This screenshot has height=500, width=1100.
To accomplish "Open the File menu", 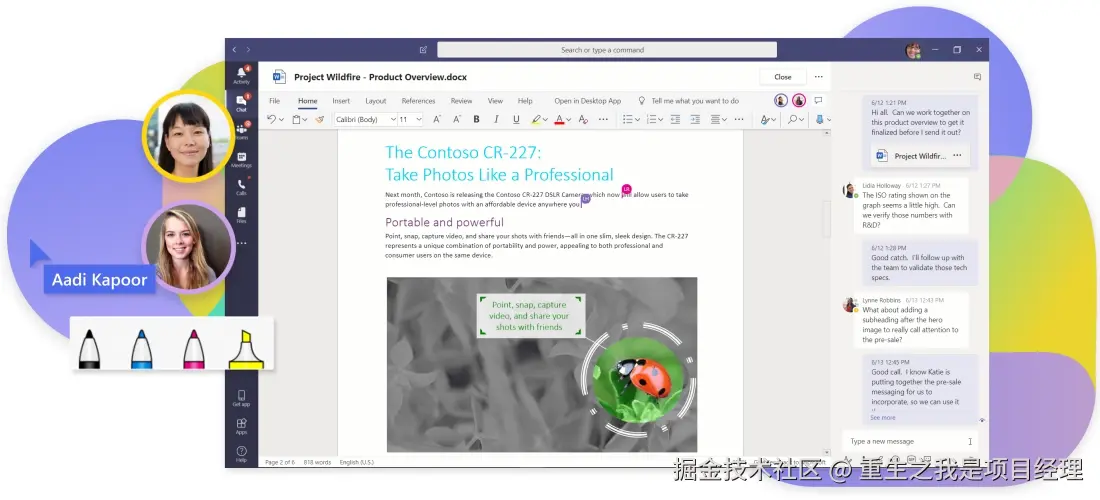I will click(x=274, y=101).
